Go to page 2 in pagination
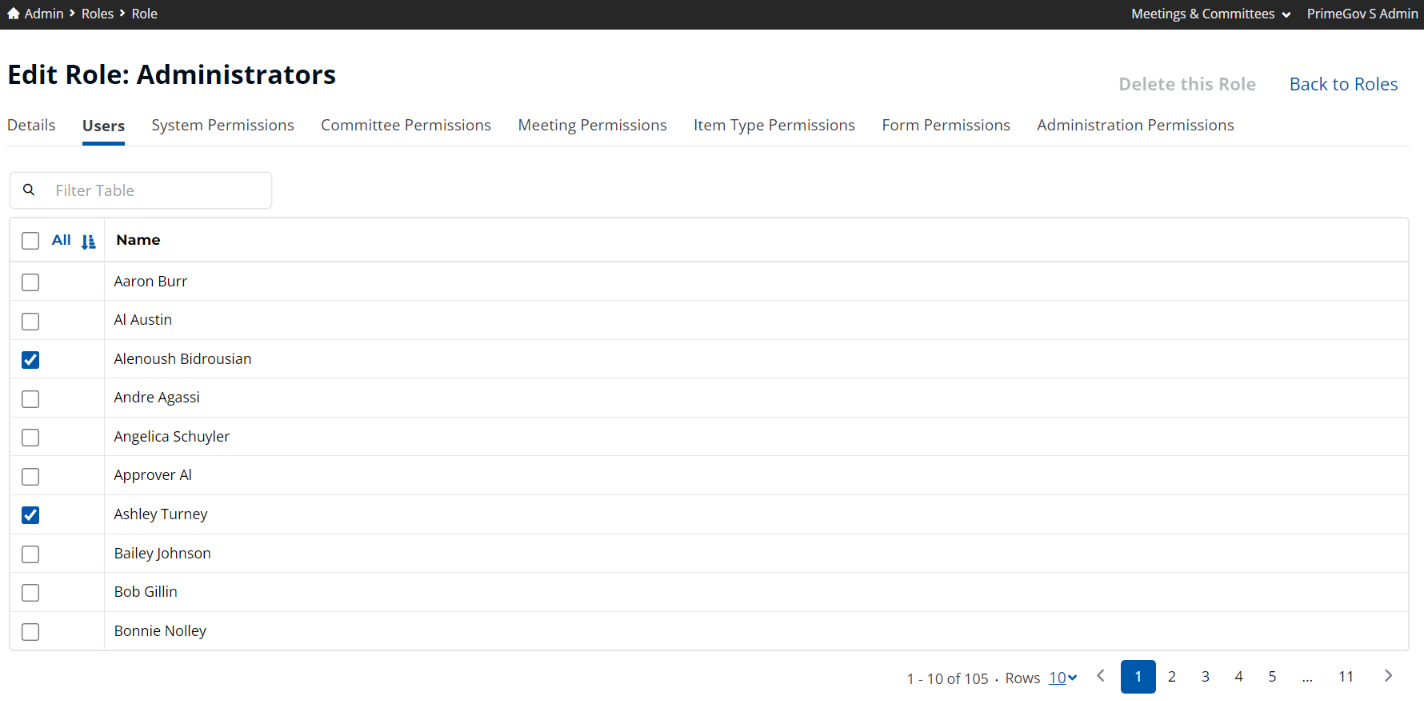 coord(1172,677)
